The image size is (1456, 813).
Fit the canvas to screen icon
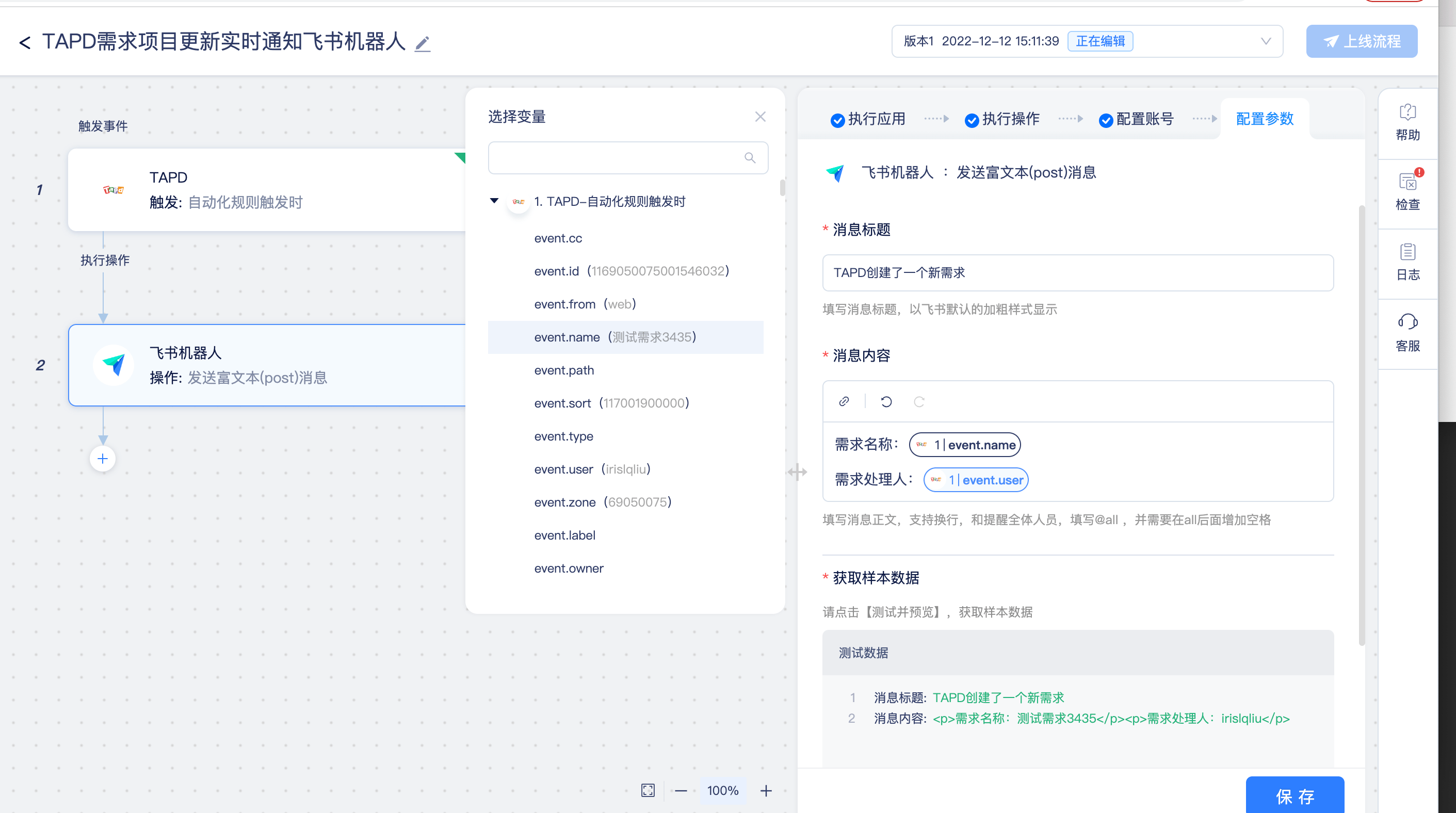click(x=648, y=790)
